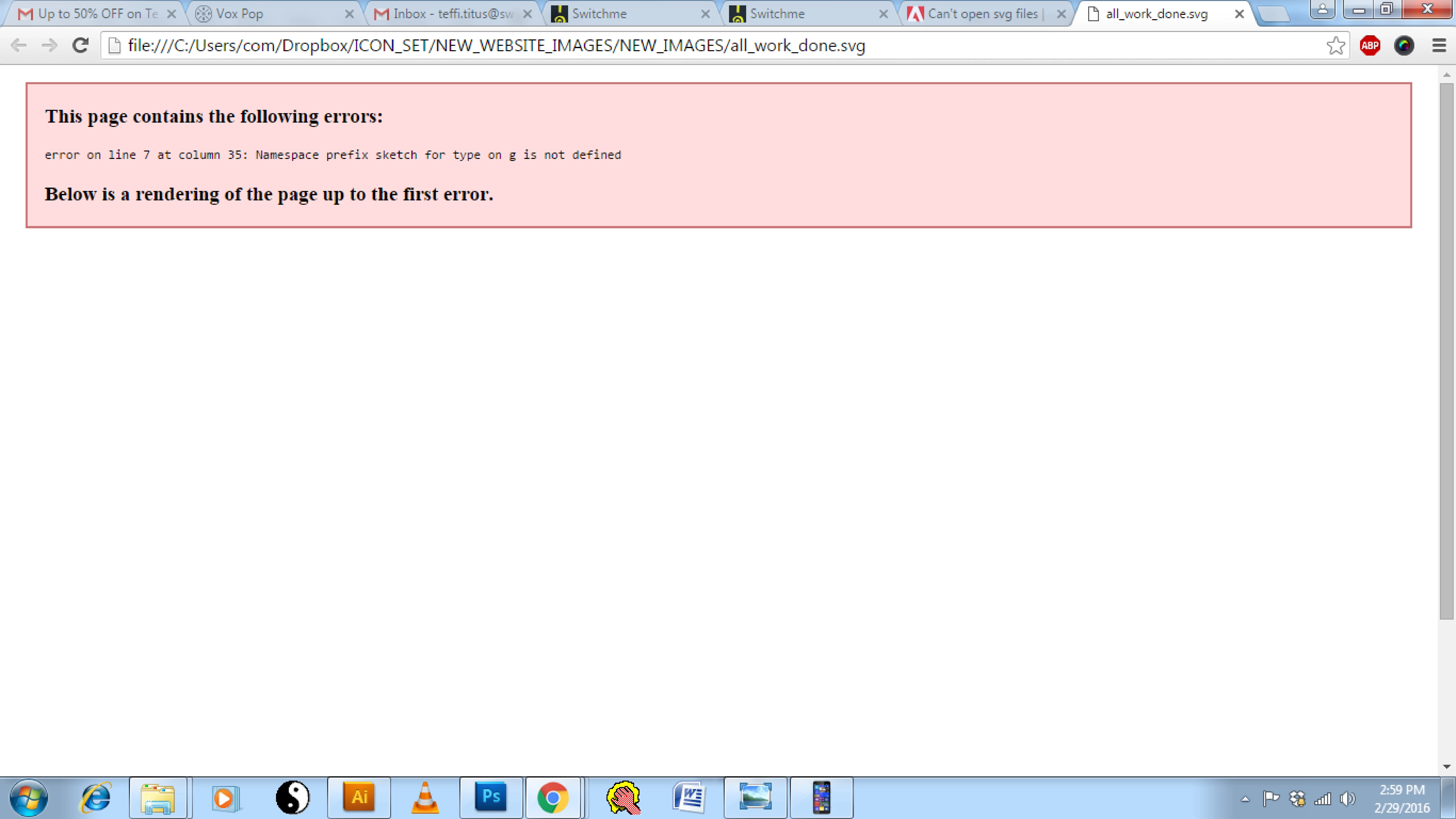
Task: Click the browser reload page icon
Action: point(80,45)
